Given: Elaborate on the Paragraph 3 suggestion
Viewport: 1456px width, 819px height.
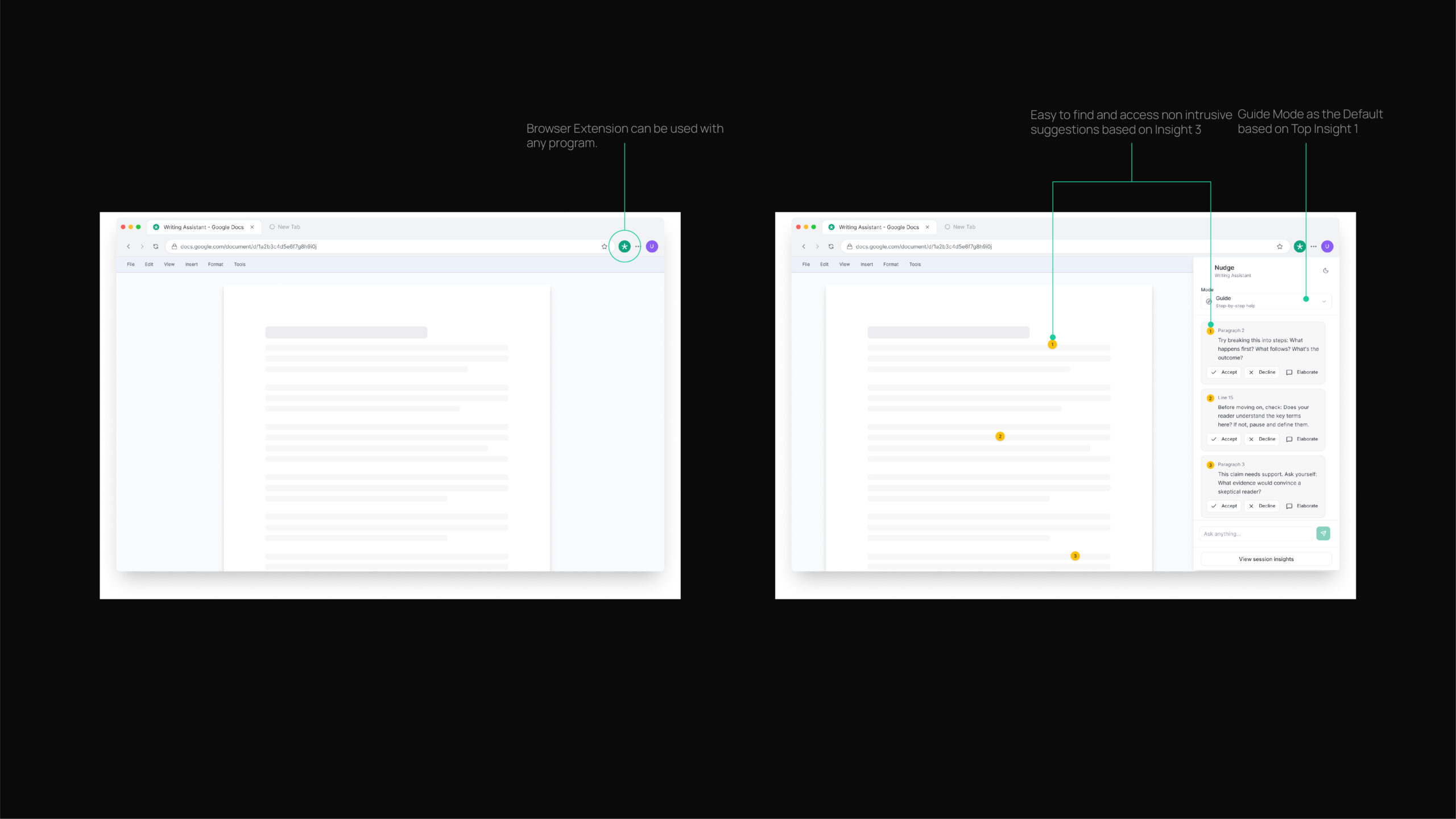Looking at the screenshot, I should [x=1302, y=506].
